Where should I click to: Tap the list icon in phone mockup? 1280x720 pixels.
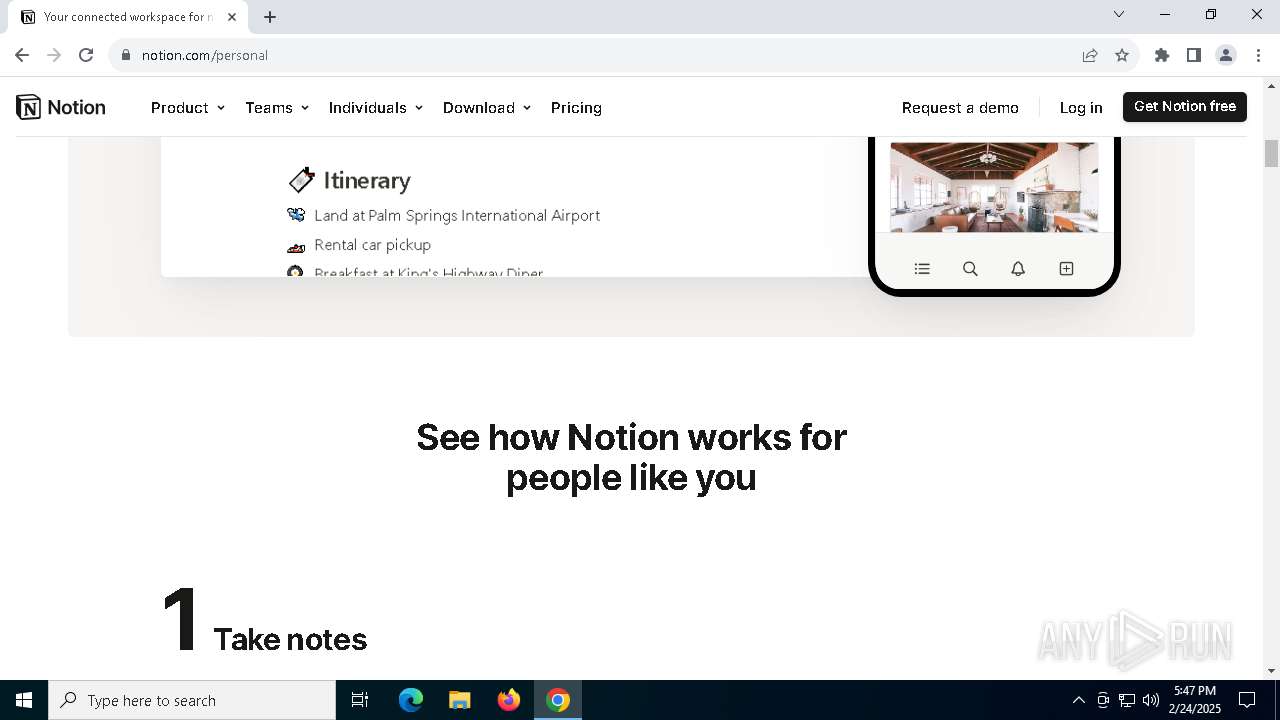point(922,268)
